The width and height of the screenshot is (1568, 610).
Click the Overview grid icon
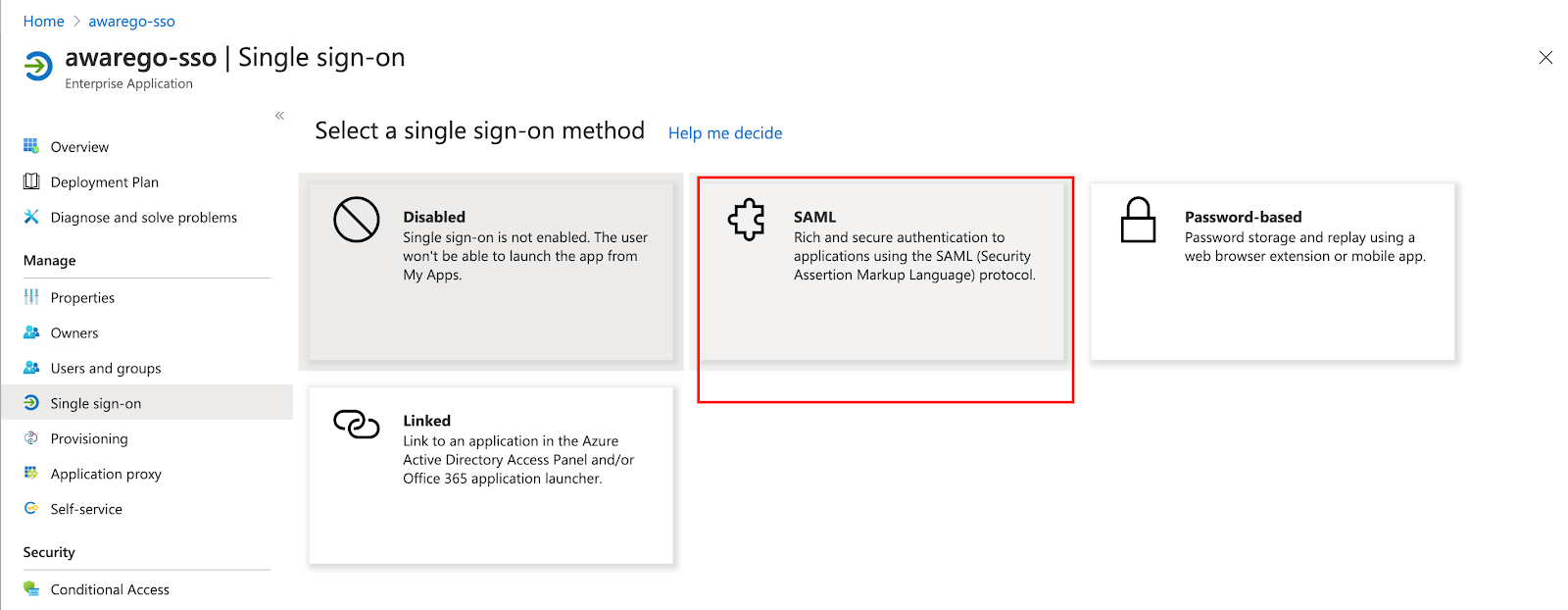pyautogui.click(x=31, y=146)
